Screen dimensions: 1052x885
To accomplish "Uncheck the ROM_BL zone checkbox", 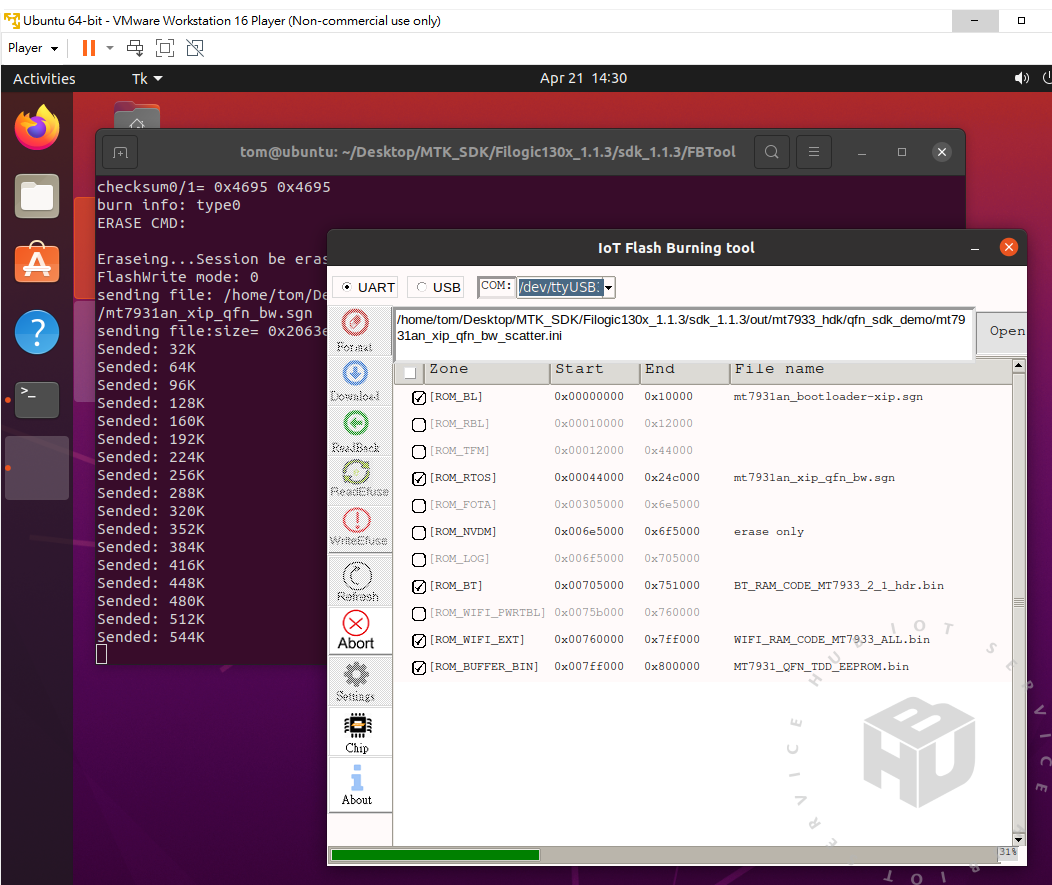I will point(419,397).
